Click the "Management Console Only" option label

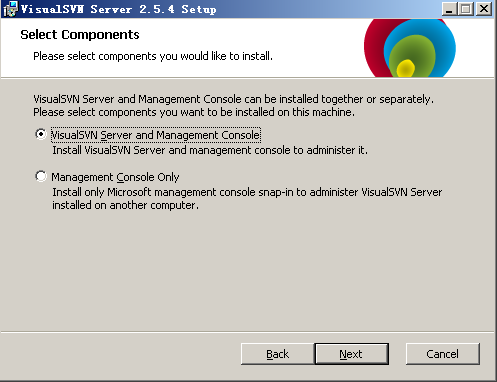115,177
